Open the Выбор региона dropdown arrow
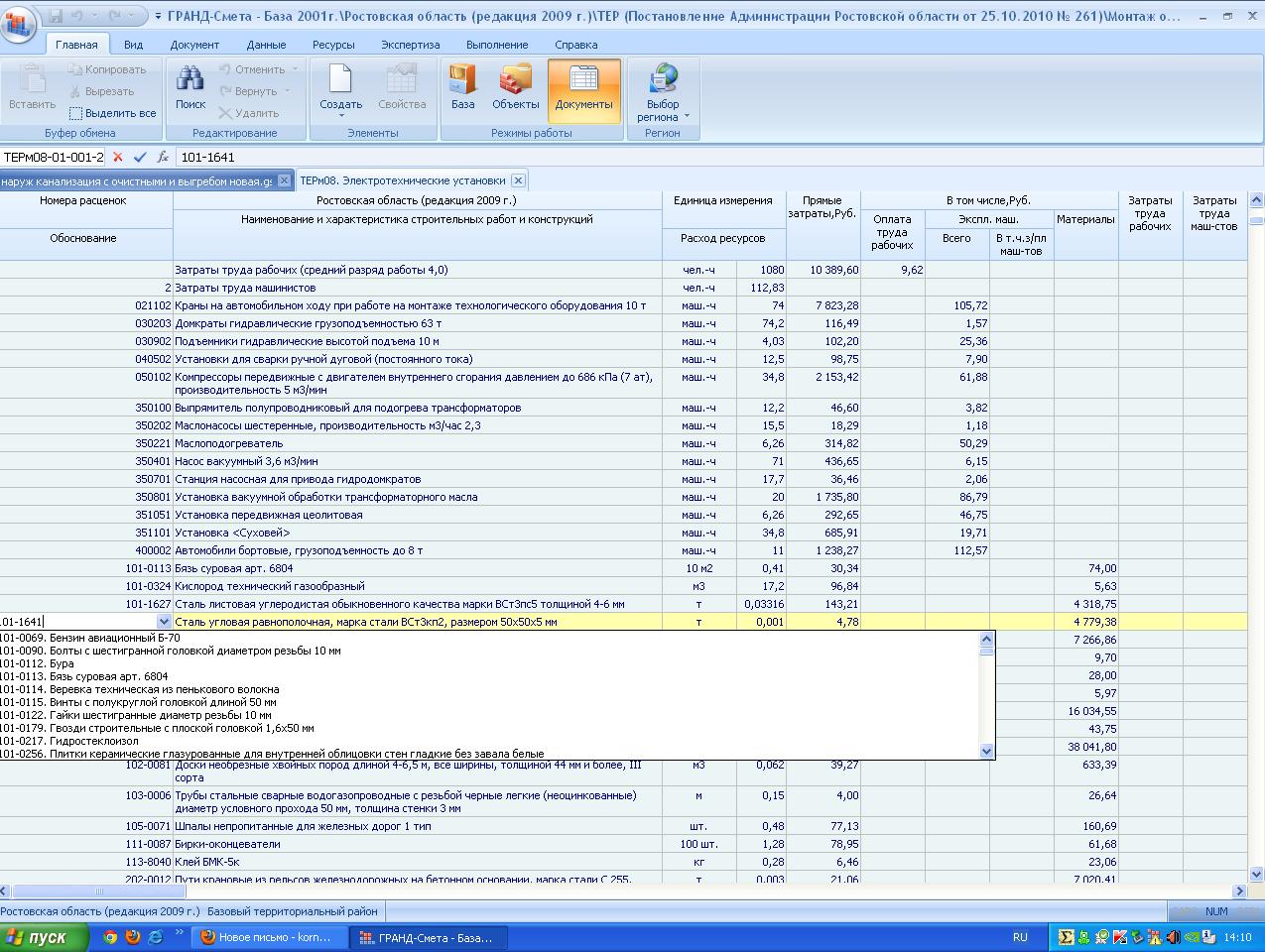The width and height of the screenshot is (1265, 952). pyautogui.click(x=686, y=117)
